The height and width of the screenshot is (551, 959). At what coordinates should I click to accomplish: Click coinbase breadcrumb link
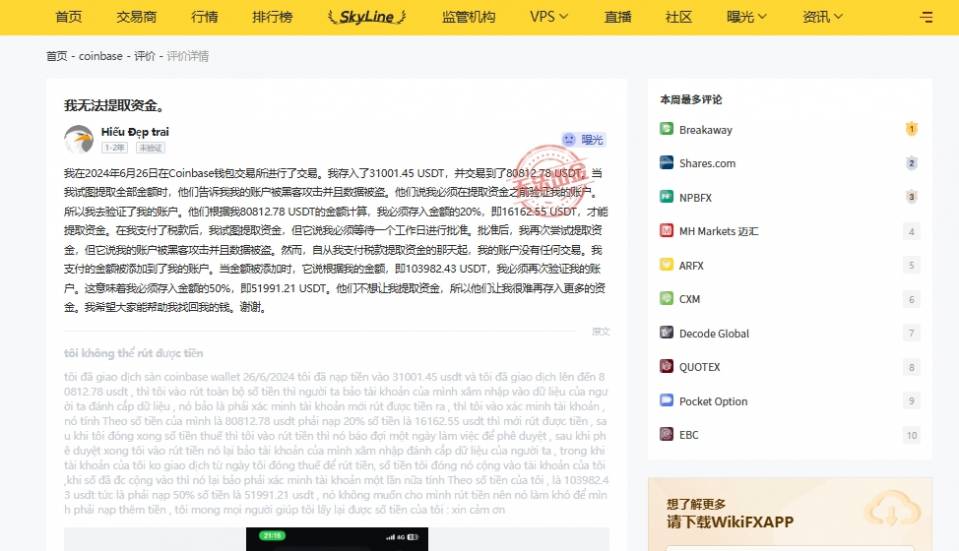click(100, 56)
